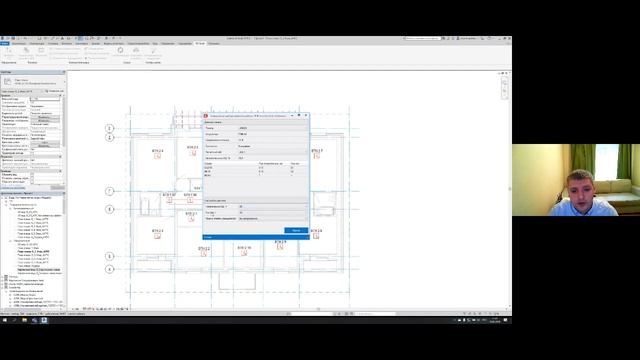This screenshot has width=640, height=360.
Task: Select the bold active floor plan in browser
Action: [33, 252]
